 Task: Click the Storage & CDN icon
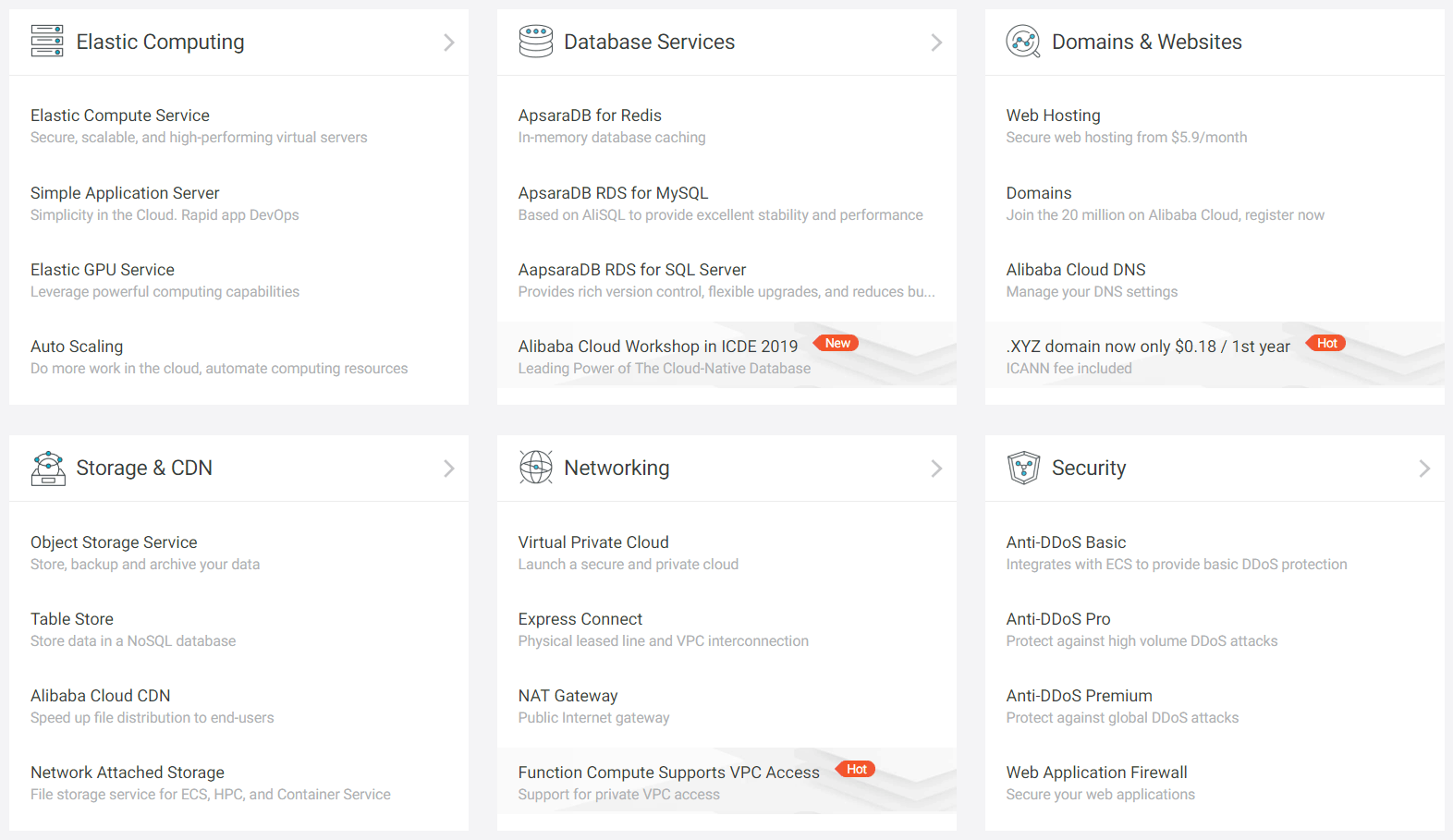[x=48, y=468]
